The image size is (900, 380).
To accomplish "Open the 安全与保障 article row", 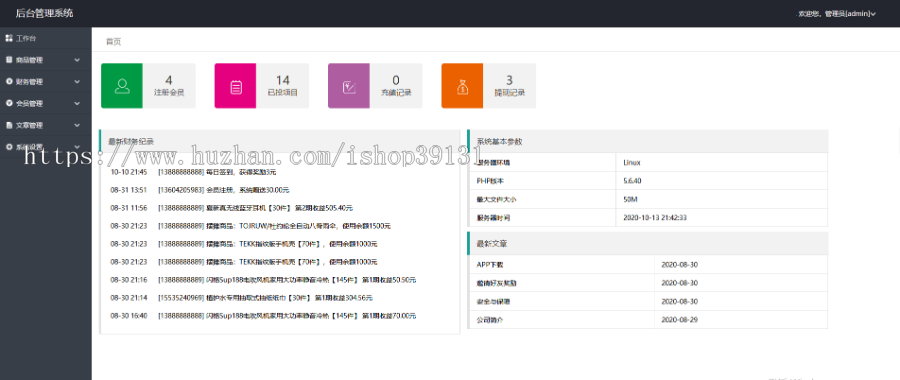I will tap(648, 301).
